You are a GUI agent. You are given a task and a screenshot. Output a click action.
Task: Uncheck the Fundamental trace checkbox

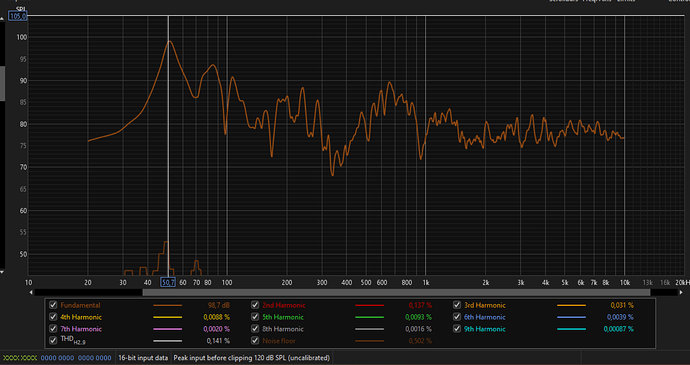pos(53,305)
